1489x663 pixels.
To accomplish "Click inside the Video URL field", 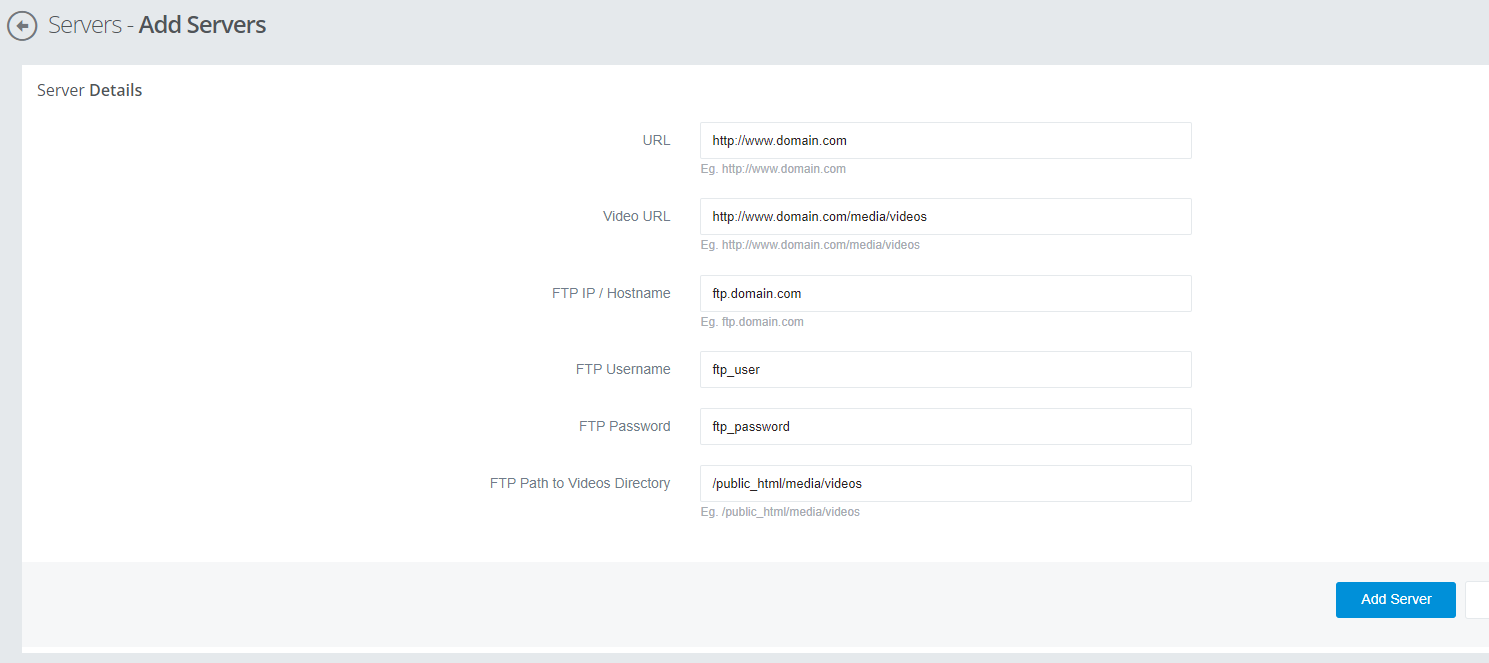I will pyautogui.click(x=945, y=216).
